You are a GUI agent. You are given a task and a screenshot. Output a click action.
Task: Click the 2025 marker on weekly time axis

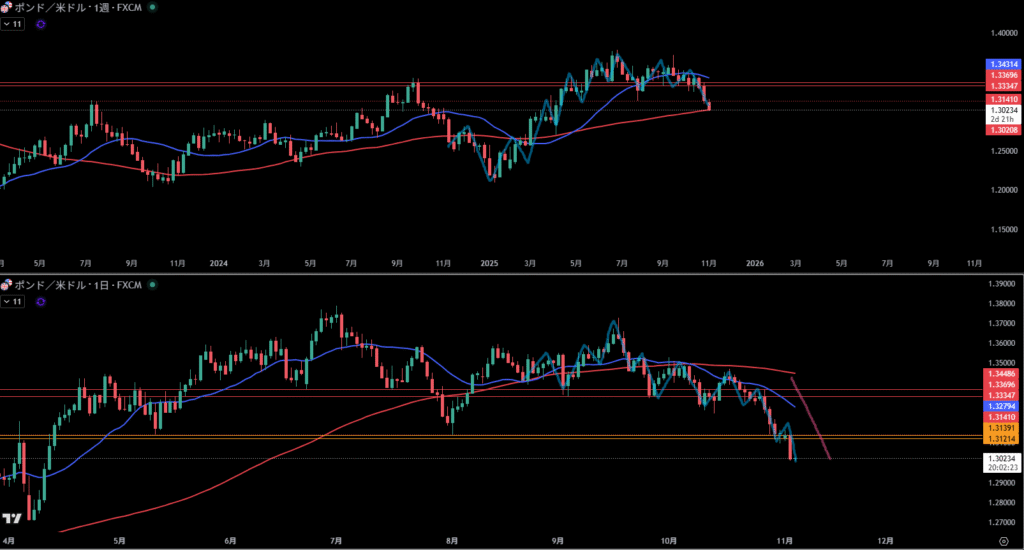(487, 264)
